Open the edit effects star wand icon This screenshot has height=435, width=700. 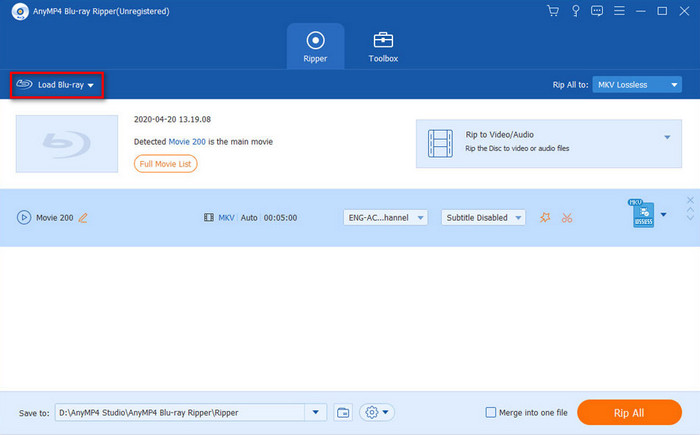545,218
